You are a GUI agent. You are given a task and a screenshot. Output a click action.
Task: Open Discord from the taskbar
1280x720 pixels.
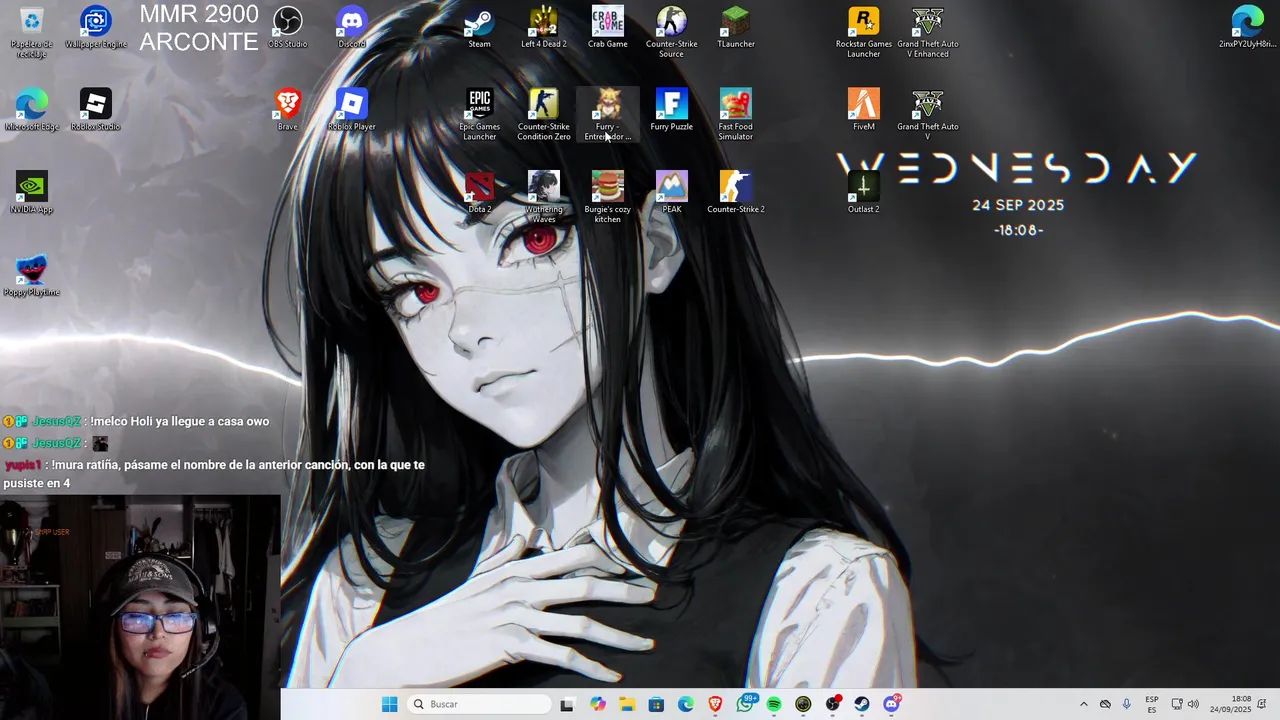[x=891, y=704]
